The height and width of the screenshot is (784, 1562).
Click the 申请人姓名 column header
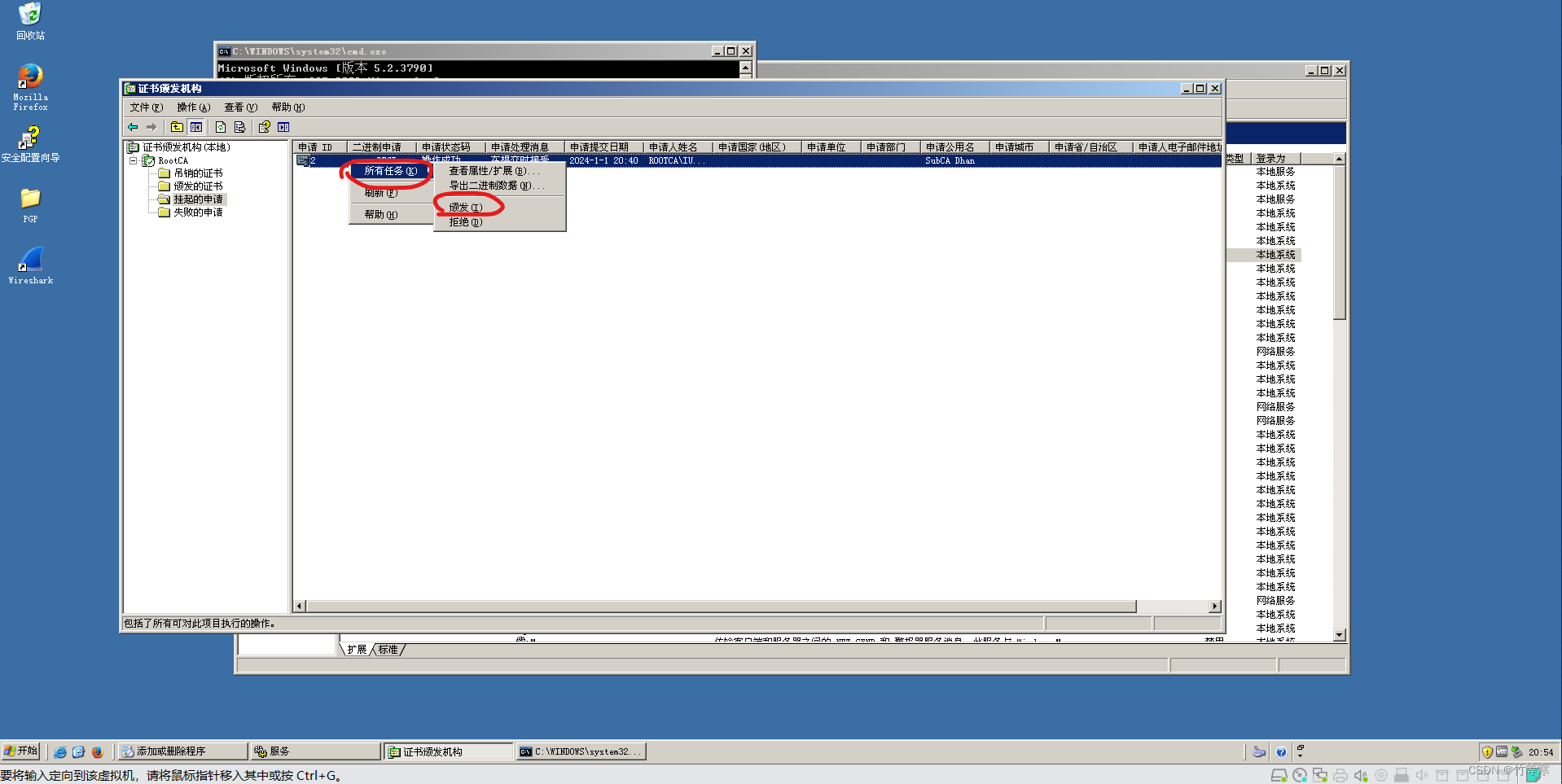678,147
